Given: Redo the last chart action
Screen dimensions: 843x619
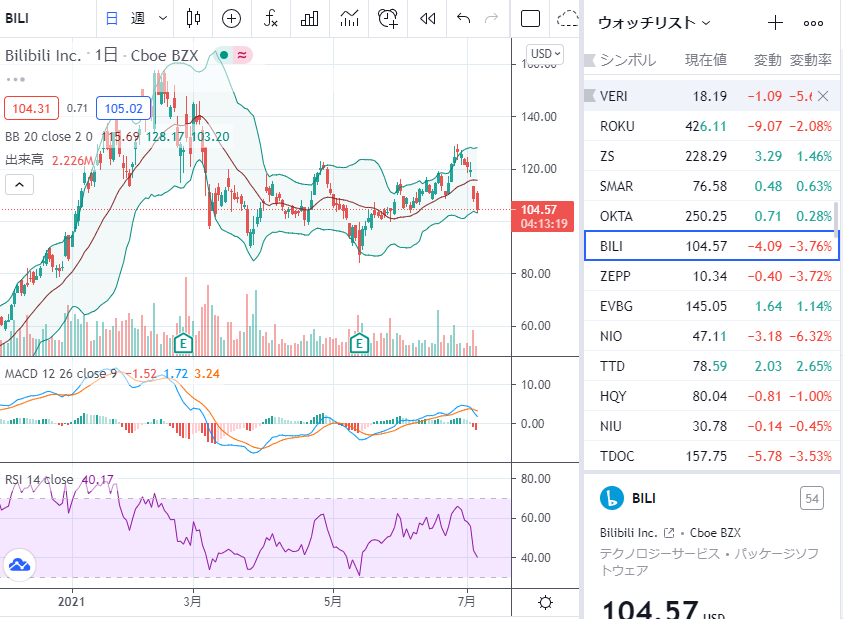Looking at the screenshot, I should 491,19.
